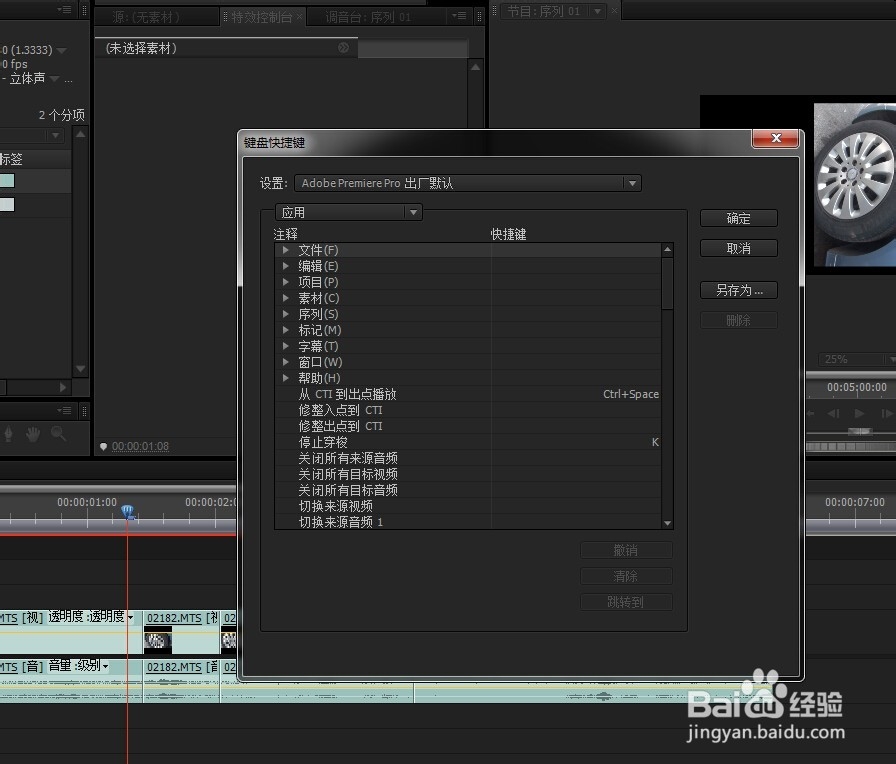This screenshot has width=896, height=764.
Task: Expand the 字幕(T) shortcut group
Action: (286, 346)
